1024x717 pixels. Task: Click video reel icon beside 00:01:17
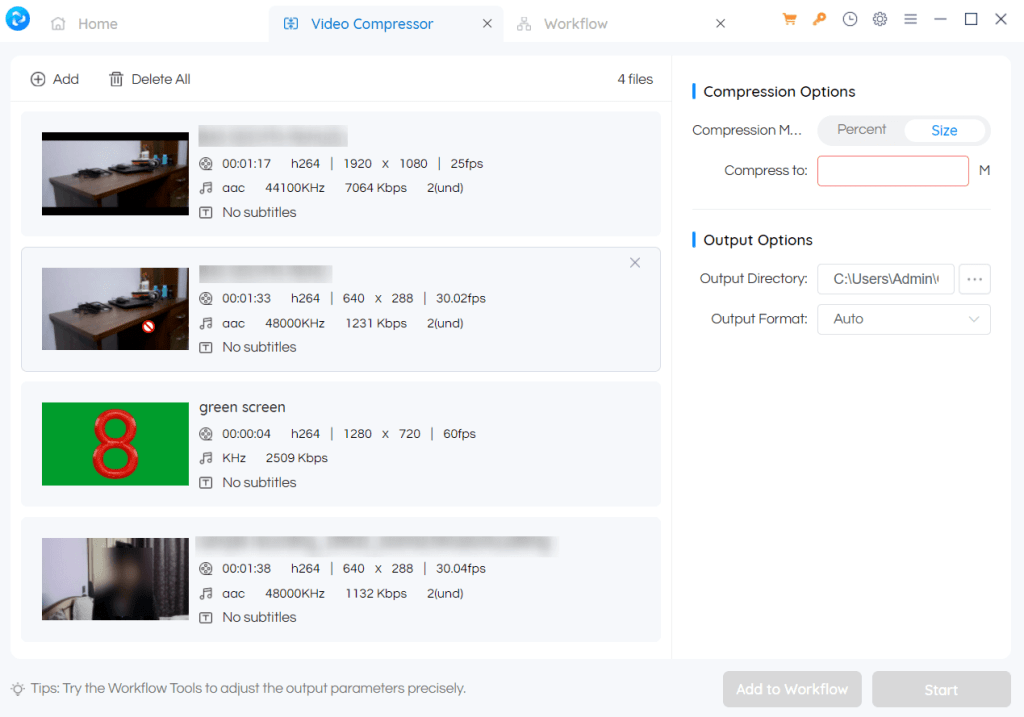[206, 163]
